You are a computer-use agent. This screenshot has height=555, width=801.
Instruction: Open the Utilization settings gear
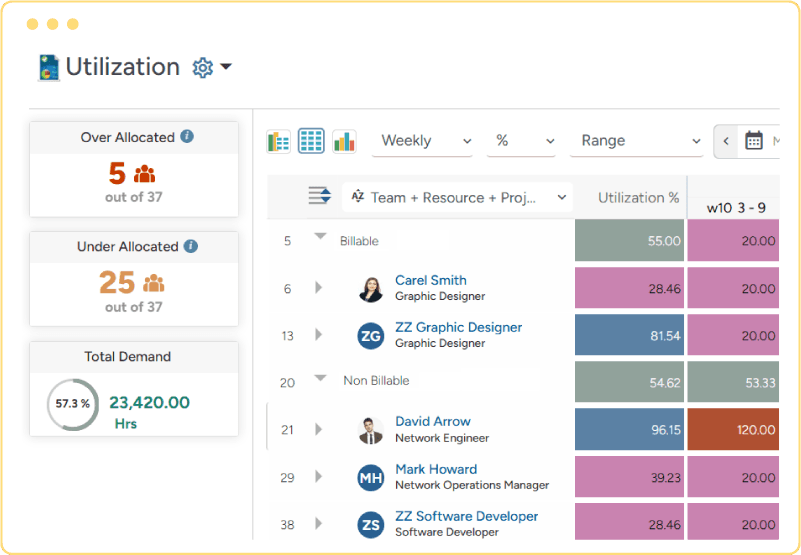(202, 67)
